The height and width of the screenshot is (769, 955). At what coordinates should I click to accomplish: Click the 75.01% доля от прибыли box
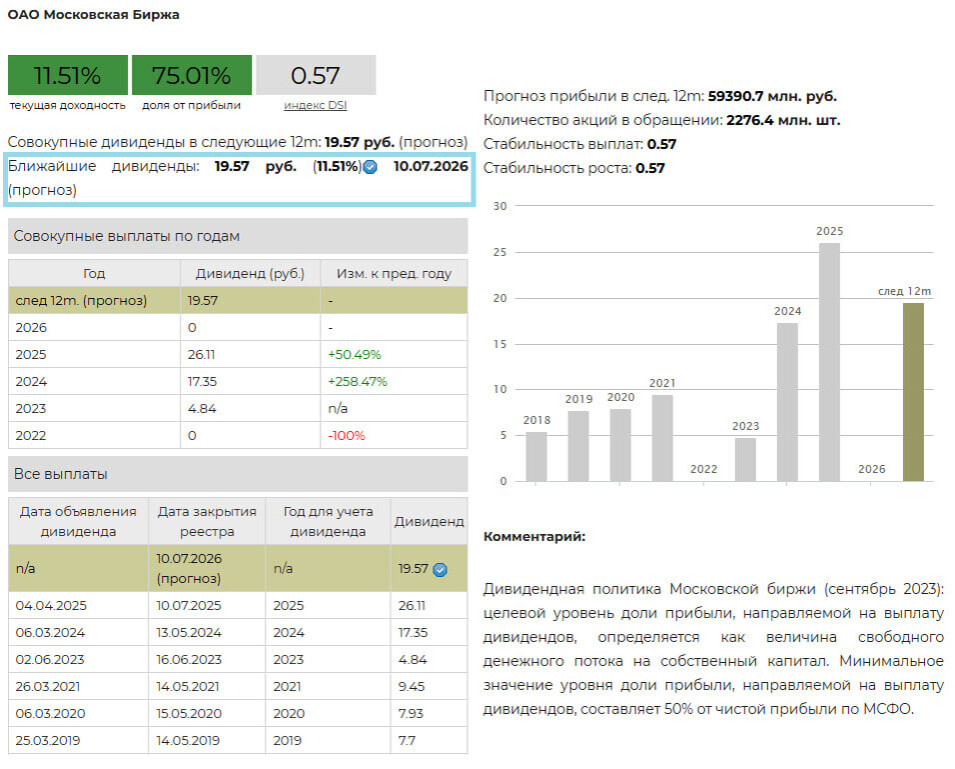[192, 75]
